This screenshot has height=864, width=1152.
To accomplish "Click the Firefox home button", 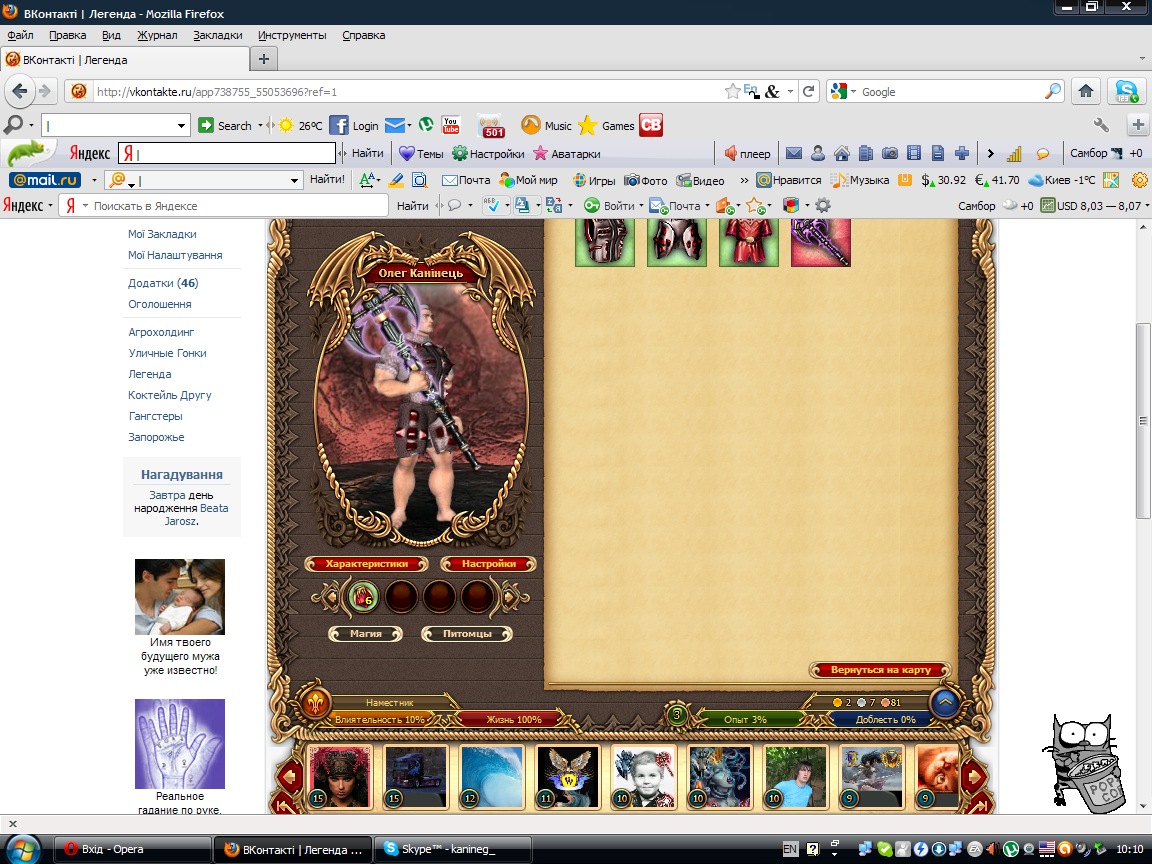I will 1086,91.
